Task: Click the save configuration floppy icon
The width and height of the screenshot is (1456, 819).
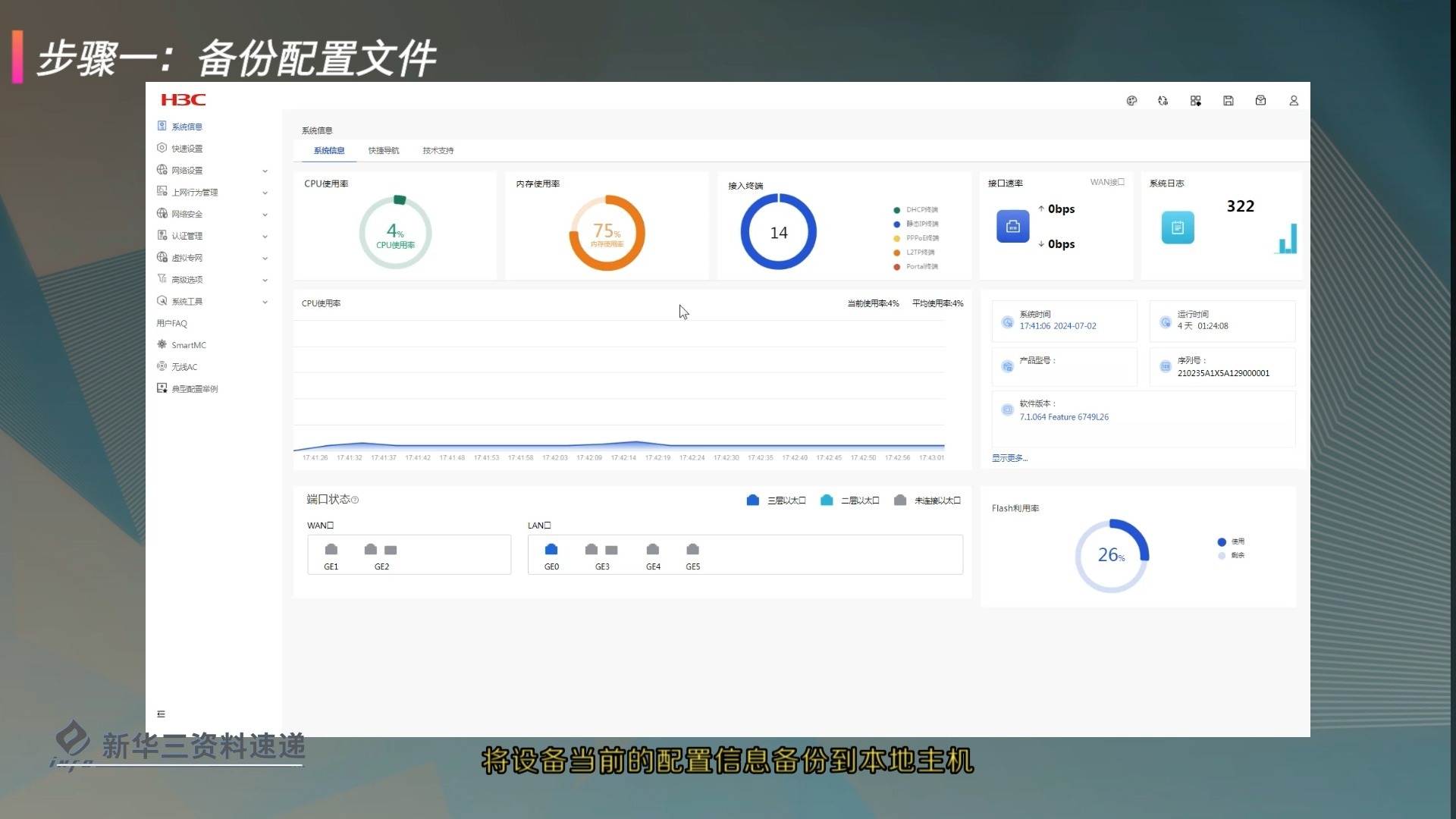Action: pyautogui.click(x=1228, y=100)
